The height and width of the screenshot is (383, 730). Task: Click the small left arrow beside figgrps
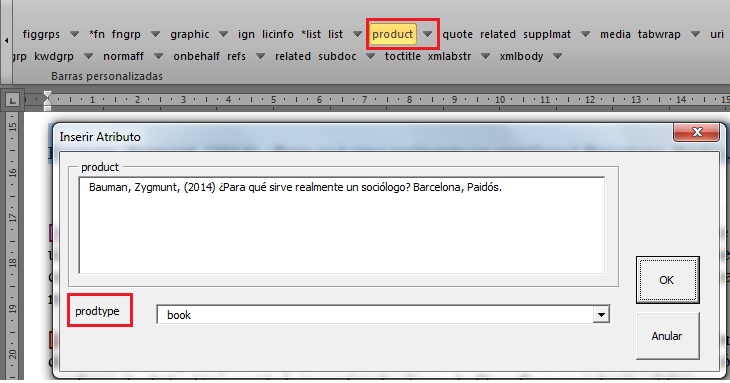(x=7, y=40)
